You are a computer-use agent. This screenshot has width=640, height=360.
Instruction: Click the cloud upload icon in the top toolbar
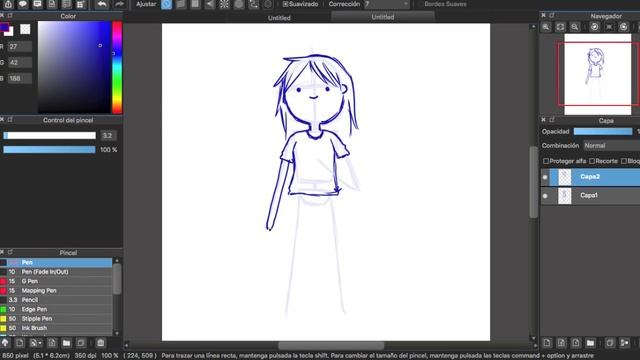coord(8,4)
